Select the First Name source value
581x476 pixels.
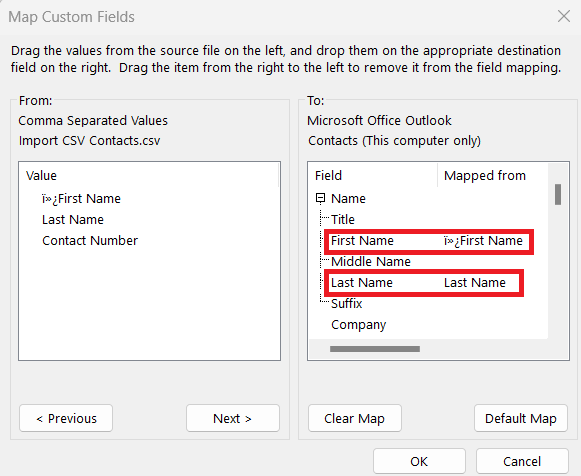[x=81, y=199]
